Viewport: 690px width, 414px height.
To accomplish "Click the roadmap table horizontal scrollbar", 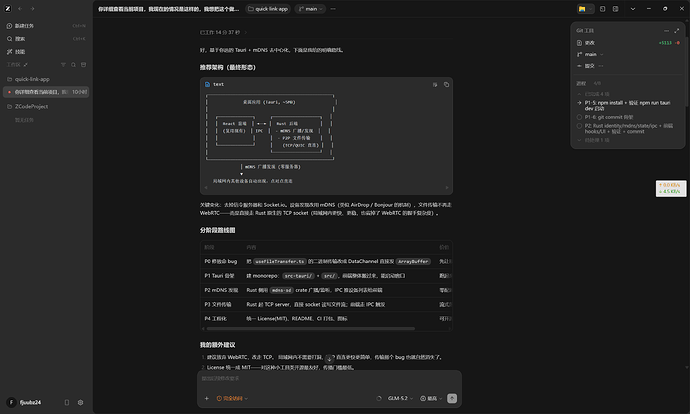I will (x=311, y=329).
